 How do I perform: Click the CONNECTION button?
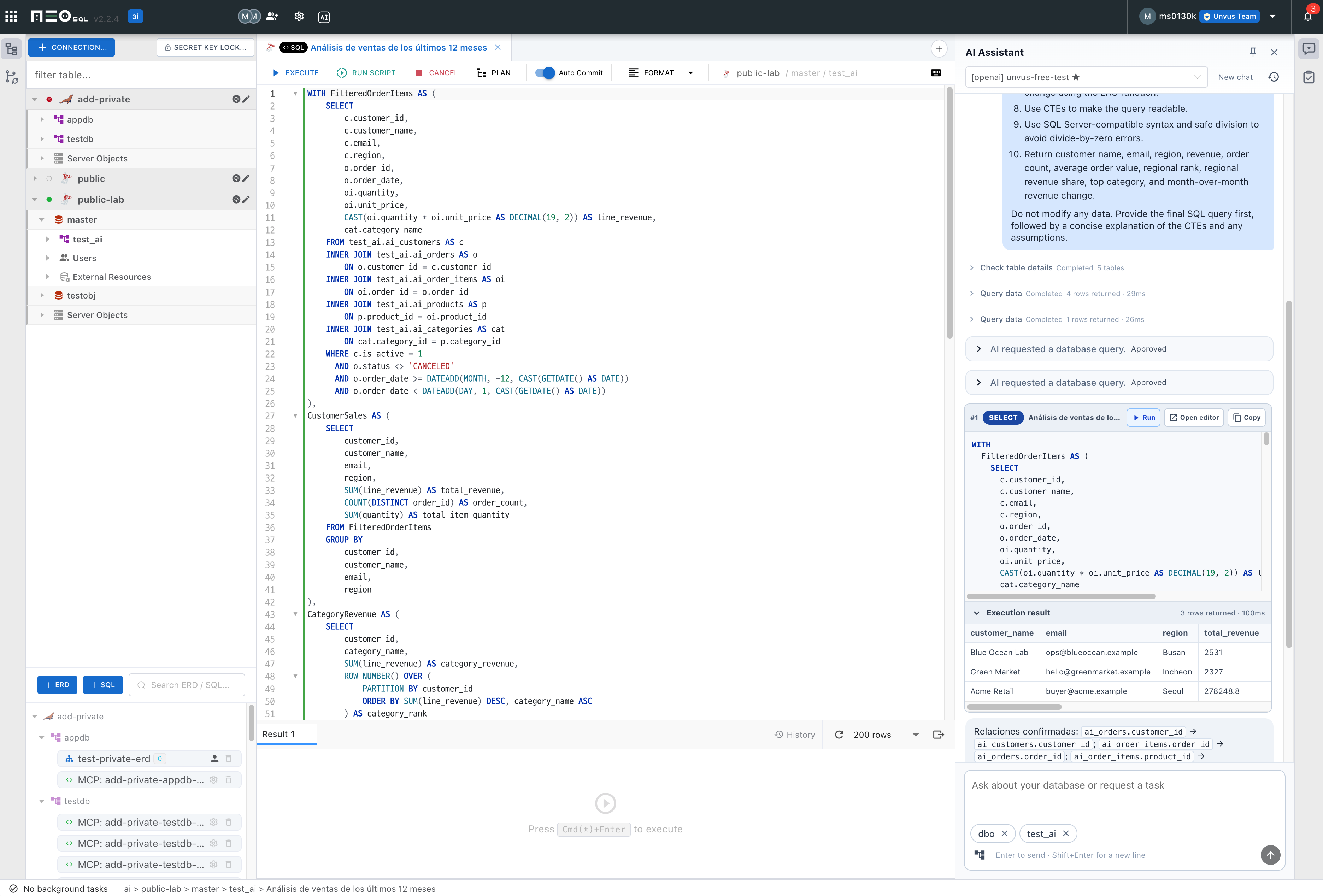[x=72, y=47]
